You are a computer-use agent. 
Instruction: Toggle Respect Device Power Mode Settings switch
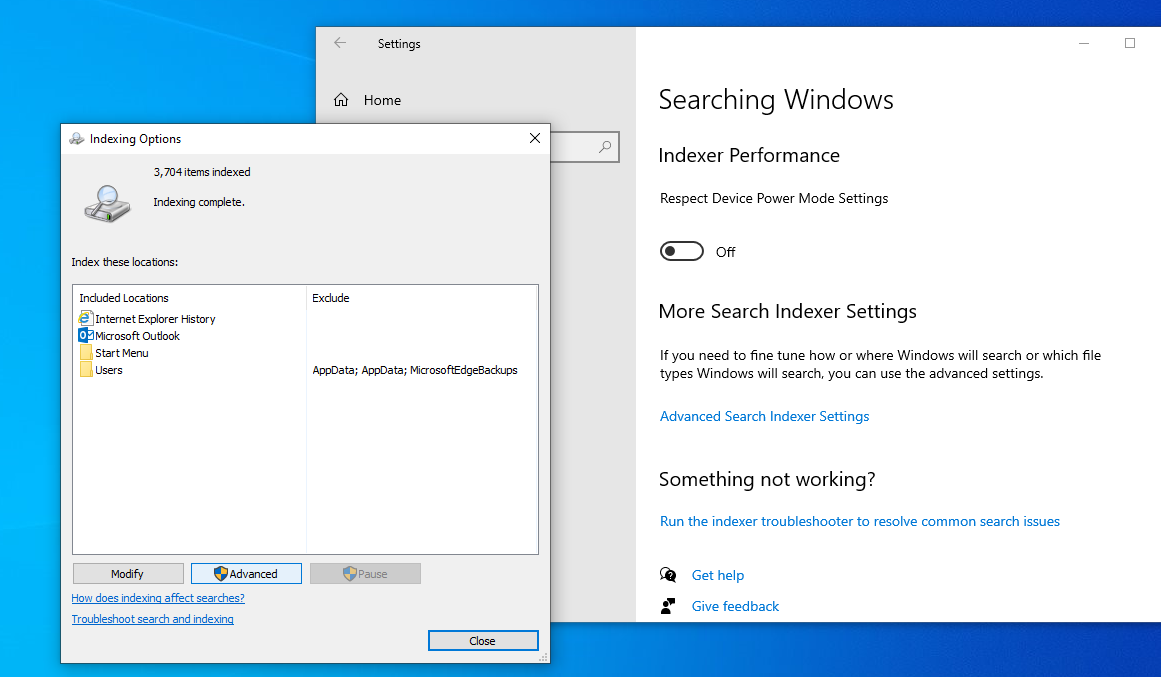tap(682, 251)
